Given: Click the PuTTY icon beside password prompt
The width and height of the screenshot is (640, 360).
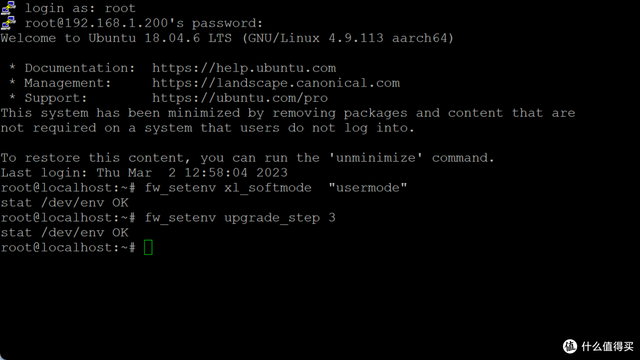Looking at the screenshot, I should click(8, 22).
